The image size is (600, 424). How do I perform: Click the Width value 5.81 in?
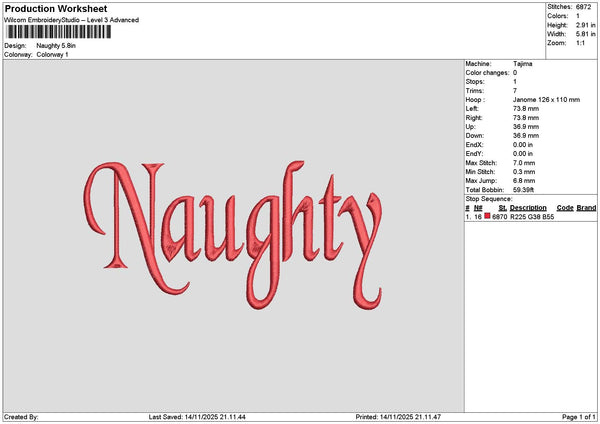tap(585, 34)
